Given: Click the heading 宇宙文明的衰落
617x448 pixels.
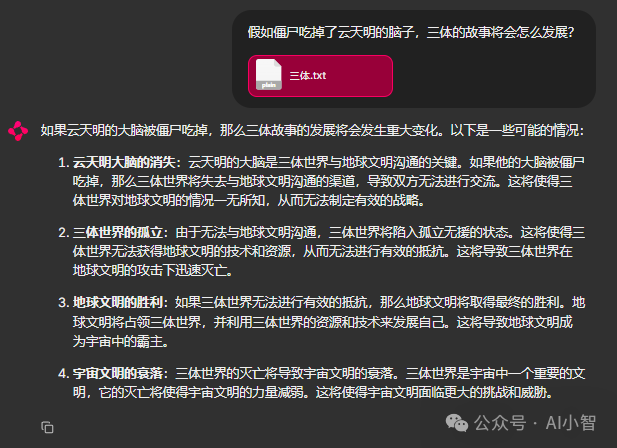Looking at the screenshot, I should (117, 373).
